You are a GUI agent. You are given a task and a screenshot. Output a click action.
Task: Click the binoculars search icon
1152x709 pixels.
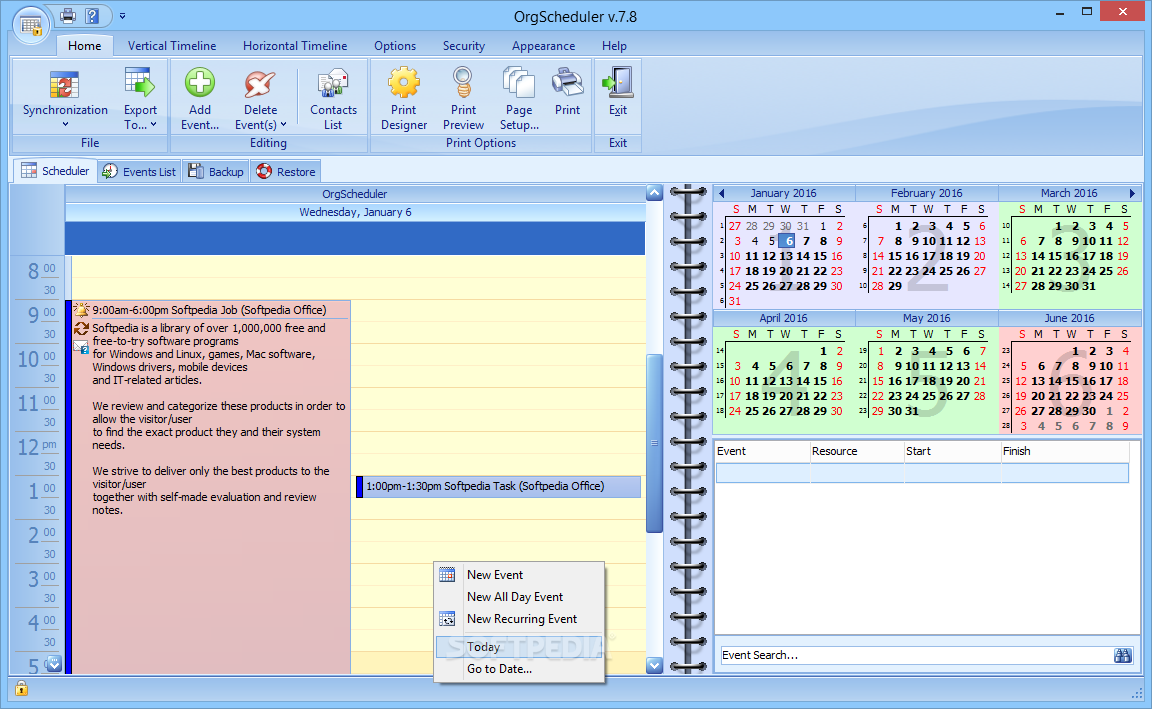(1123, 655)
